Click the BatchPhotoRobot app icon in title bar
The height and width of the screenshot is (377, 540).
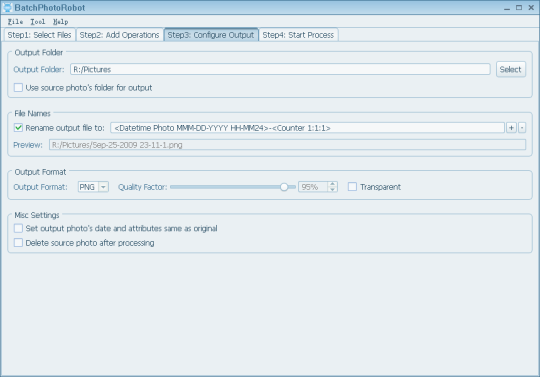[7, 7]
